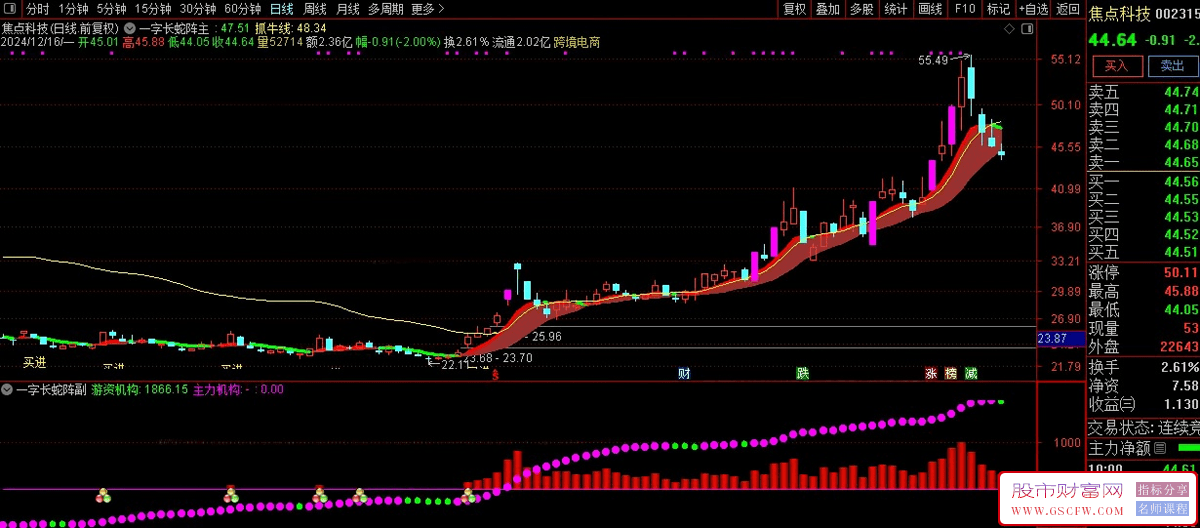Expand the 一字长蛇阵副 sub-indicator dropdown

pyautogui.click(x=8, y=390)
